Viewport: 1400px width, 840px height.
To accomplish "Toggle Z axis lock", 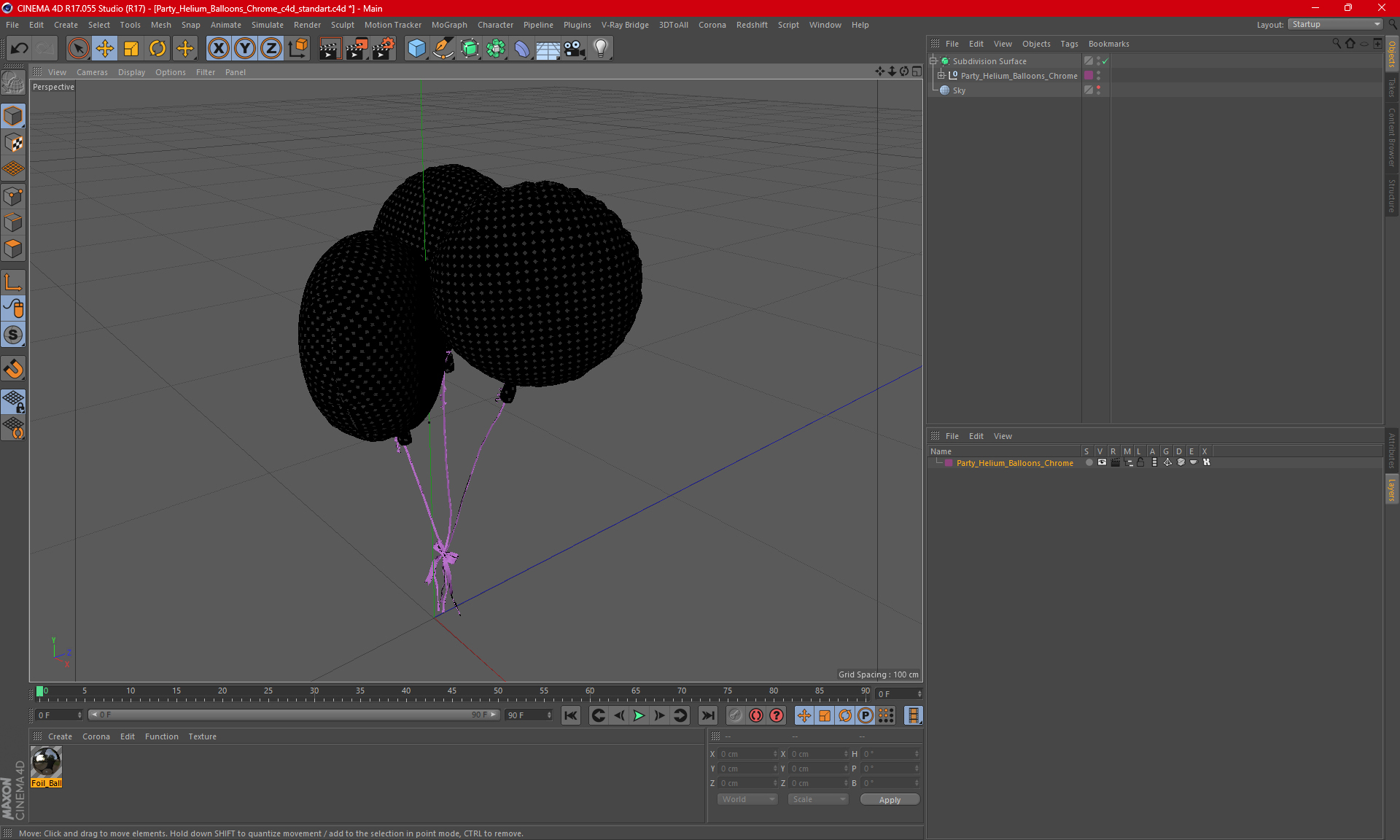I will (x=271, y=48).
